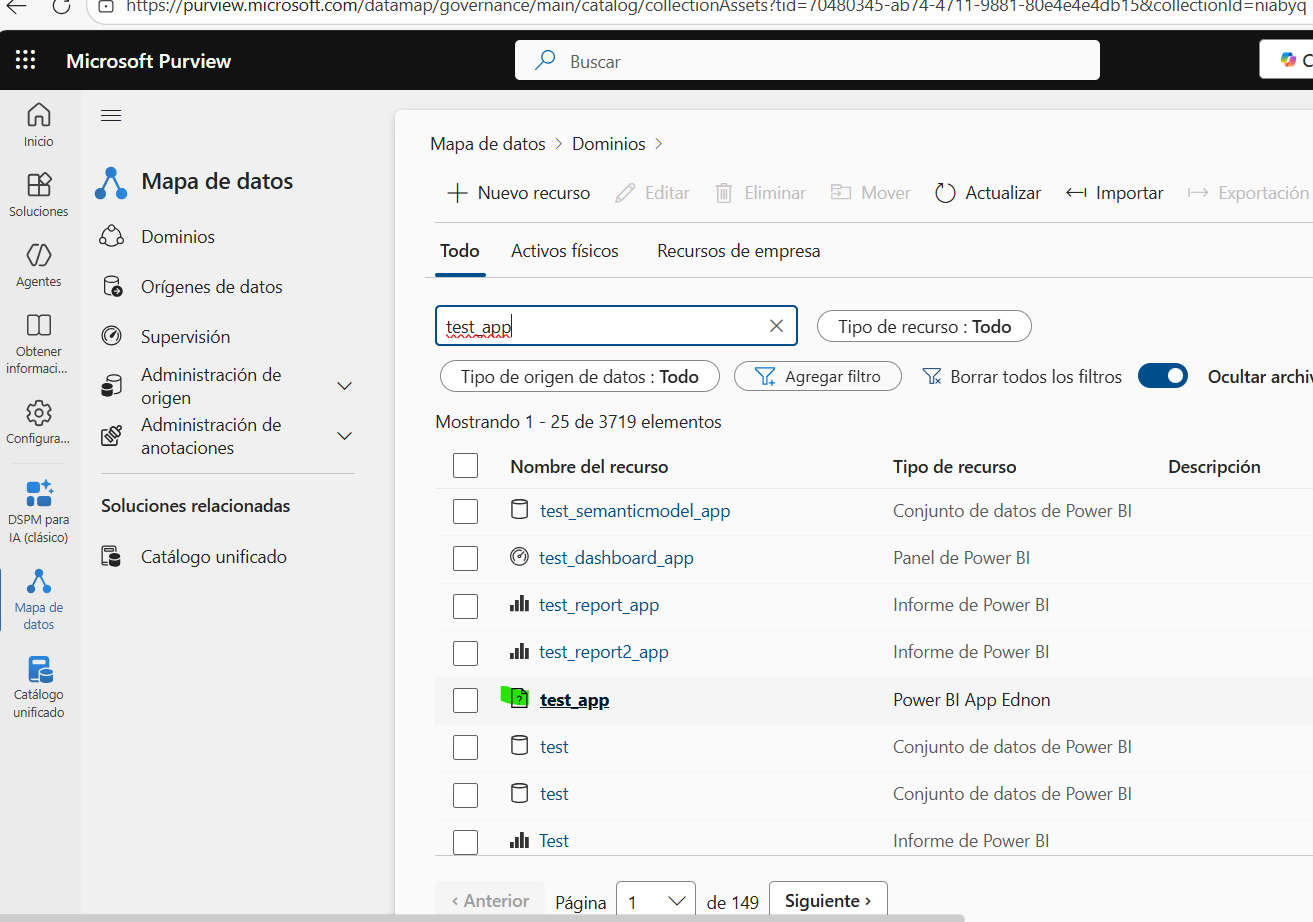Expand Administración de origen chevron
This screenshot has height=922, width=1313.
pos(344,386)
